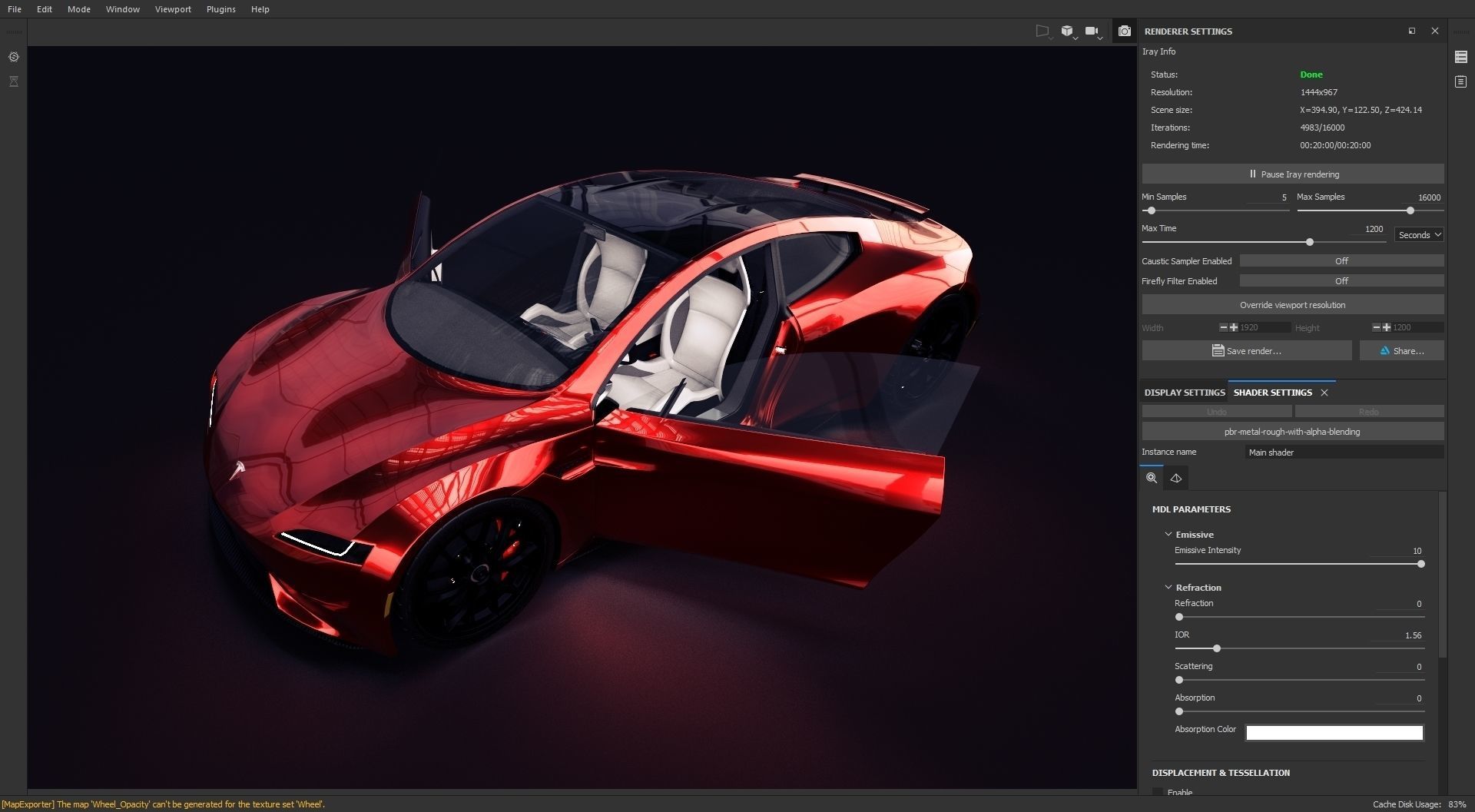
Task: Click the perspective view icon in viewport toolbar
Action: [x=1042, y=31]
